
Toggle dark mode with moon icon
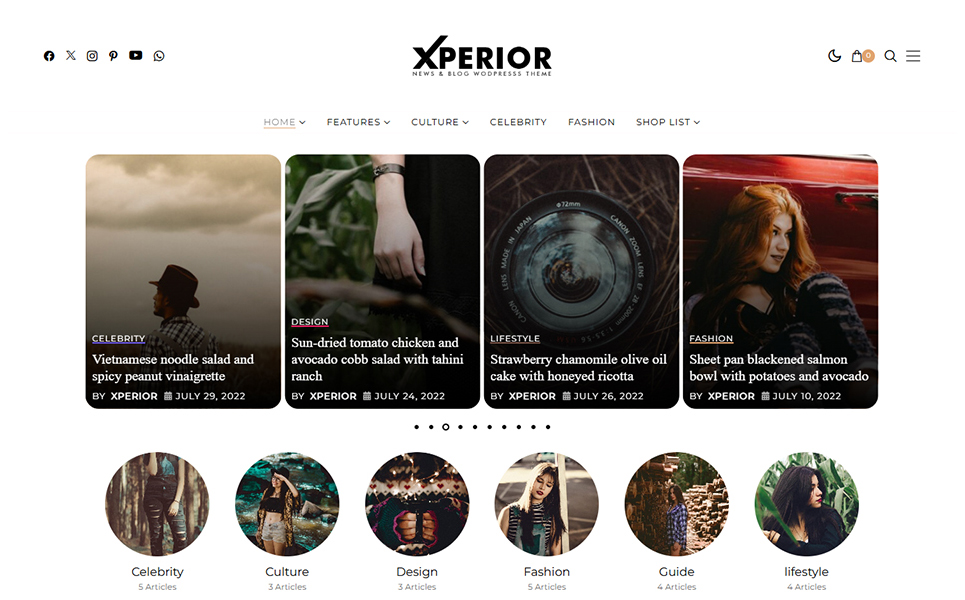tap(834, 56)
